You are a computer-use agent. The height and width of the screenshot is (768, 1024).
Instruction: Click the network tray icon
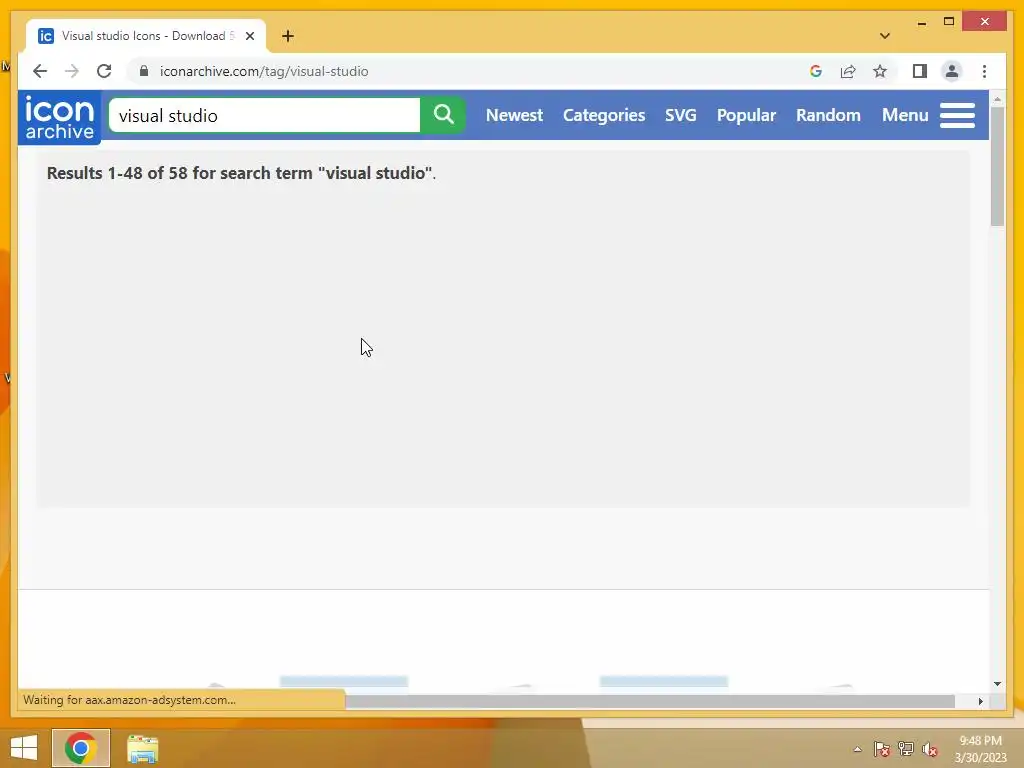pos(906,749)
